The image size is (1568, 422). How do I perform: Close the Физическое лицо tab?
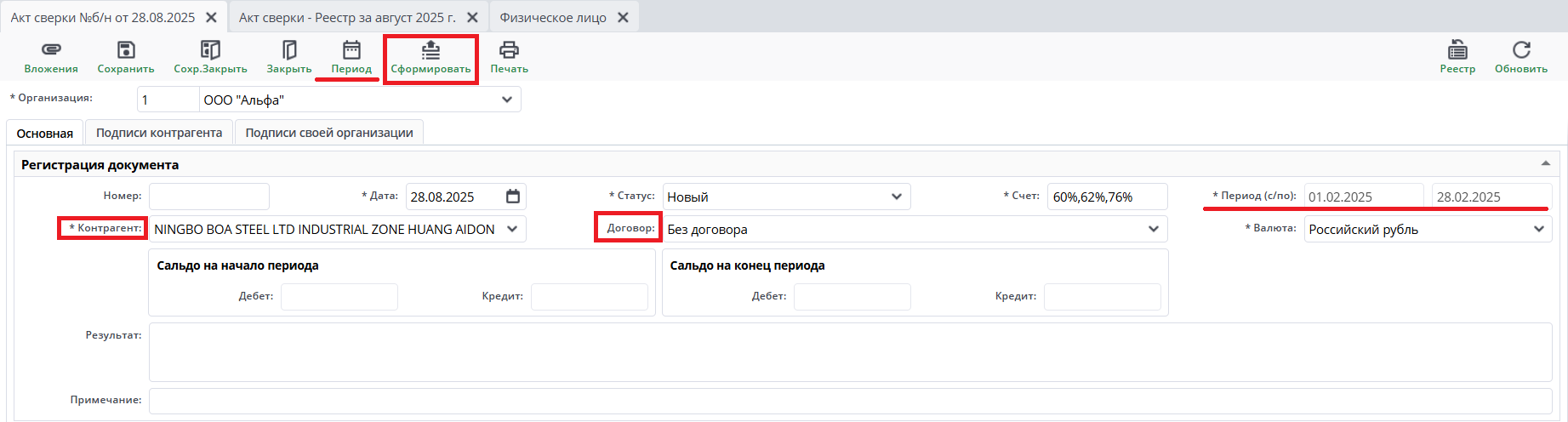coord(623,17)
